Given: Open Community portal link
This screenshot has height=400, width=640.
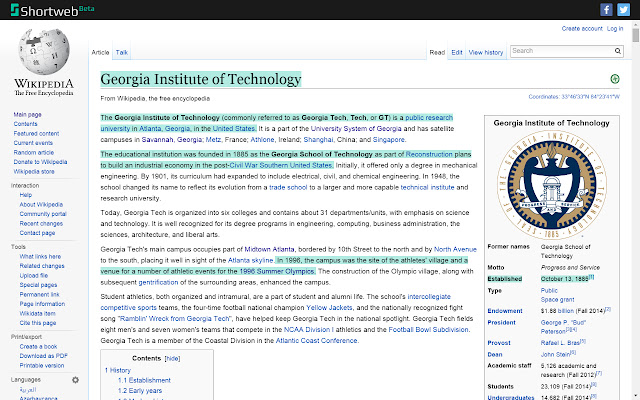Looking at the screenshot, I should point(43,214).
